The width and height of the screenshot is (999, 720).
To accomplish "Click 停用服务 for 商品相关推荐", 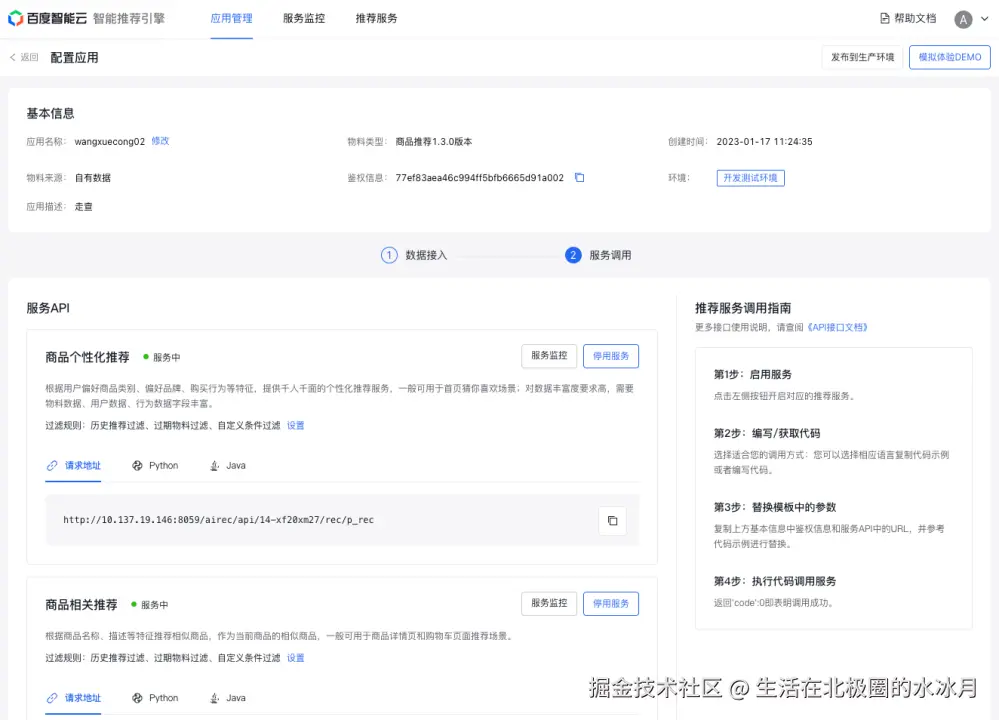I will tap(610, 603).
